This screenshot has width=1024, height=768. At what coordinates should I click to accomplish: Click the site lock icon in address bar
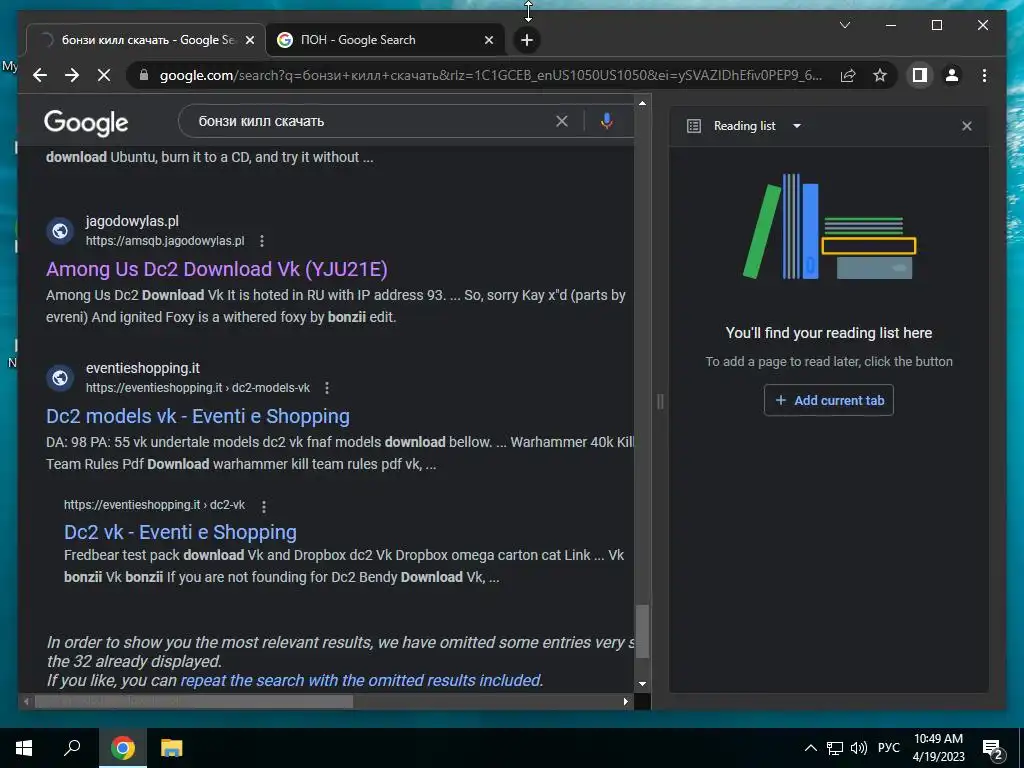point(144,76)
